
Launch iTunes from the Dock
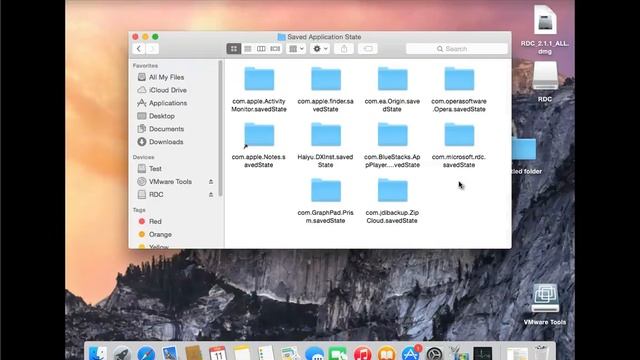click(362, 353)
